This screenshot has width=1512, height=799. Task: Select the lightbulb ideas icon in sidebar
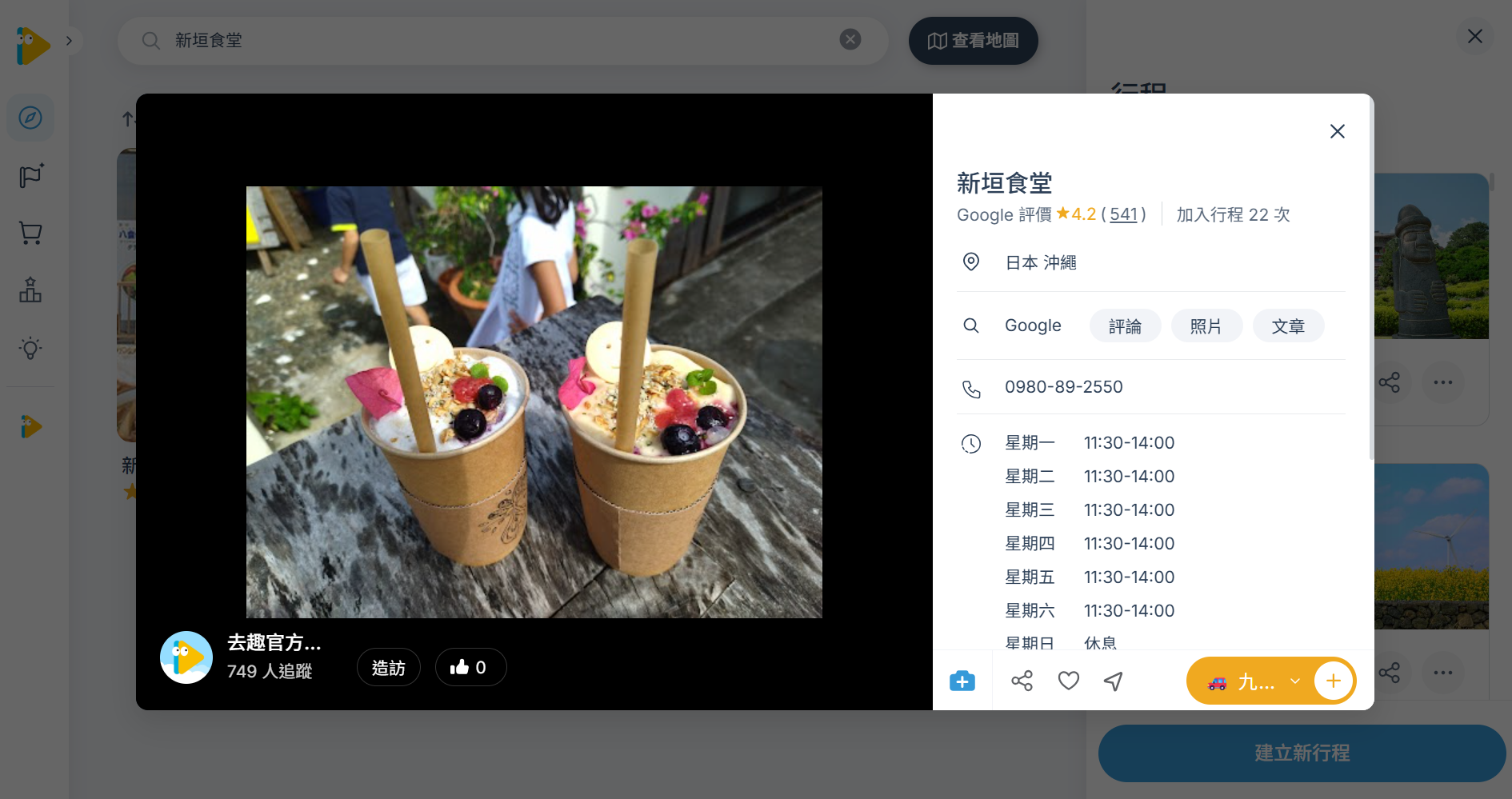[30, 348]
